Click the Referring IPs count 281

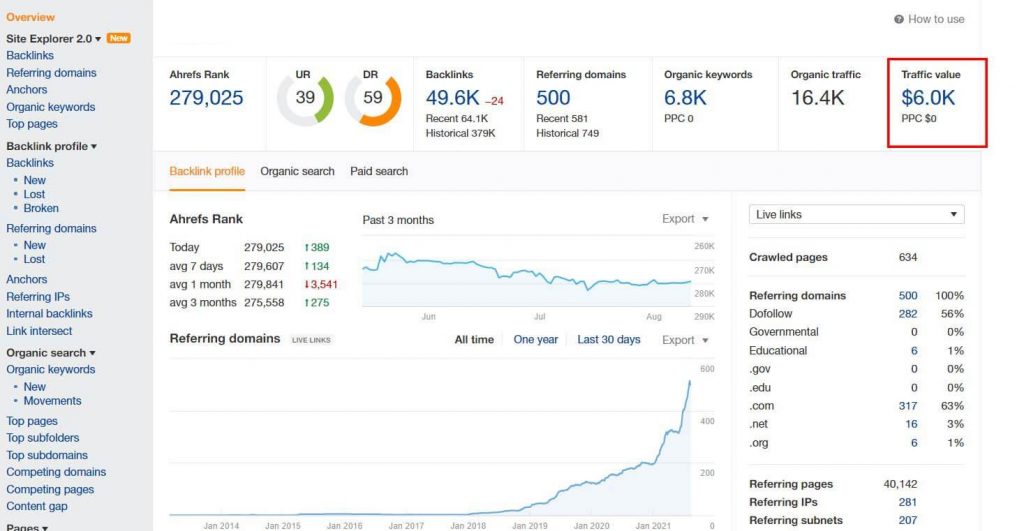click(908, 502)
